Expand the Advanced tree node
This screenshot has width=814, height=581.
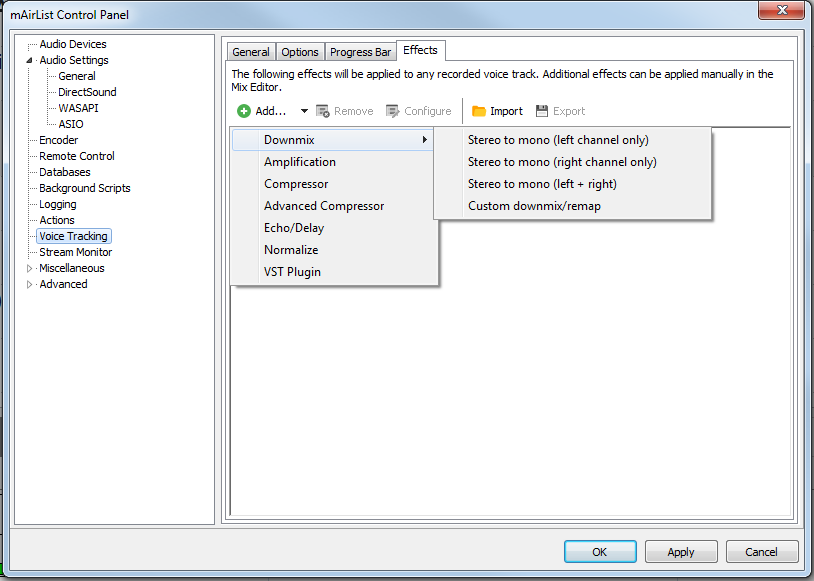[29, 284]
